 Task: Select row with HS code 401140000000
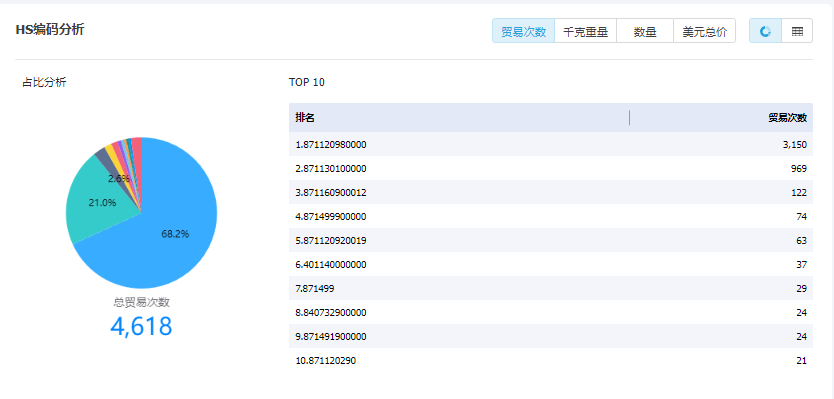coord(551,264)
